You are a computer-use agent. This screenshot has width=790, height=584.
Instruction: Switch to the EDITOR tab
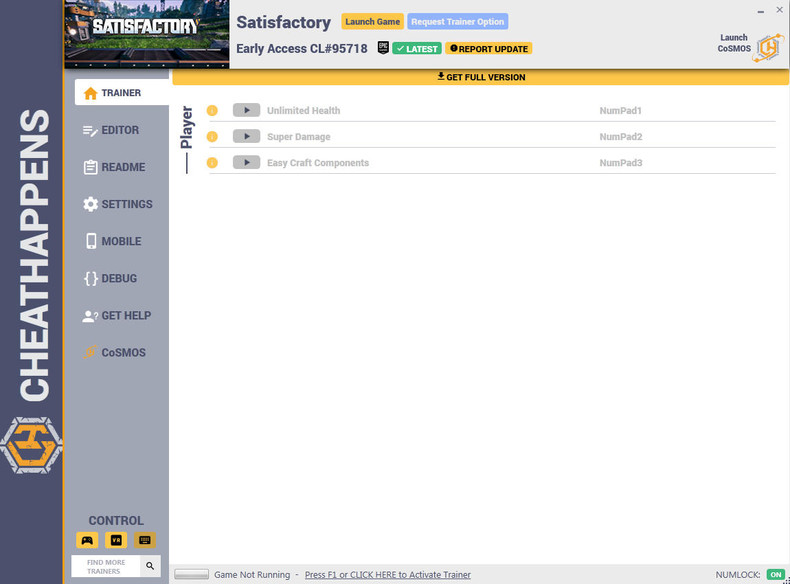(x=111, y=130)
